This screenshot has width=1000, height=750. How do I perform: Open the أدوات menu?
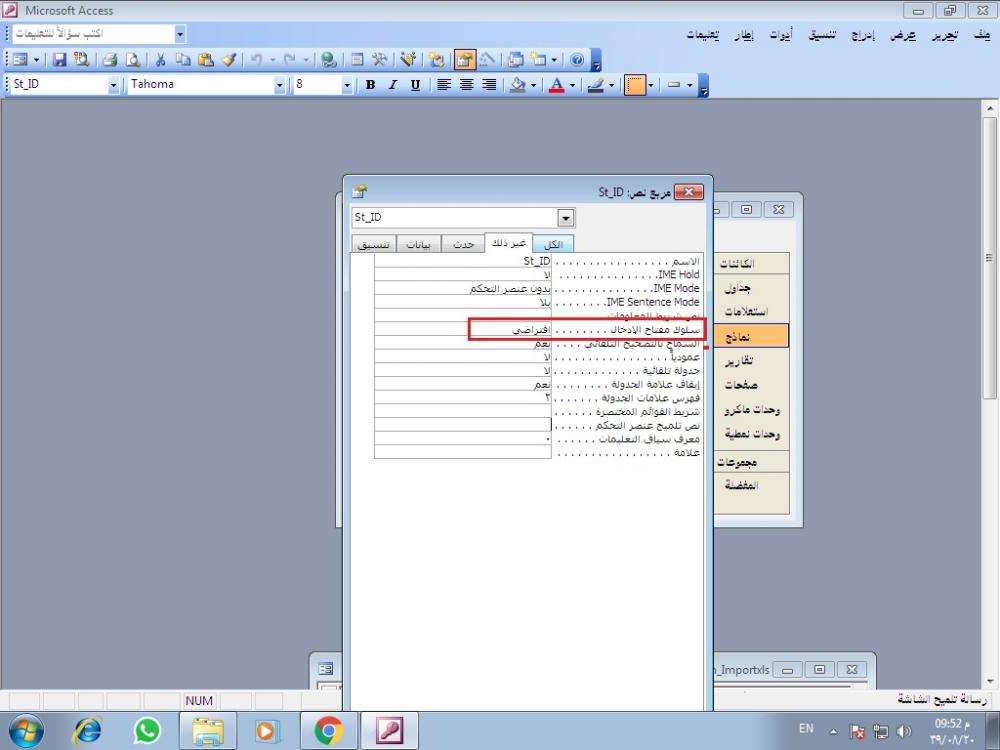click(x=781, y=35)
